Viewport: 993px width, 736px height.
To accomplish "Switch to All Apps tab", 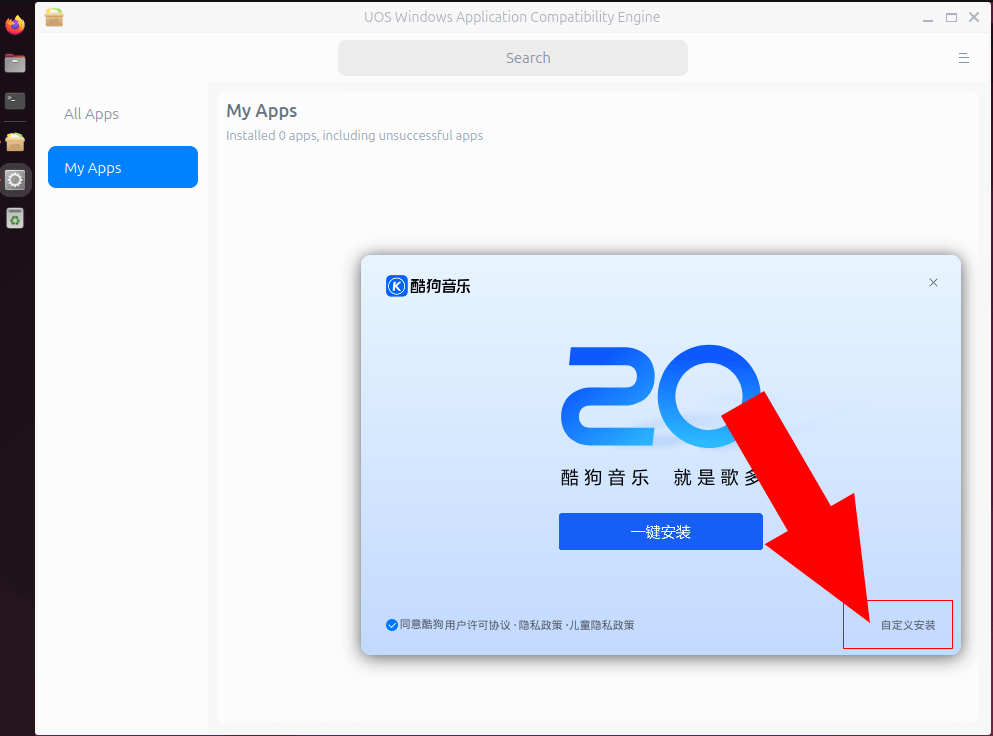I will click(x=91, y=114).
